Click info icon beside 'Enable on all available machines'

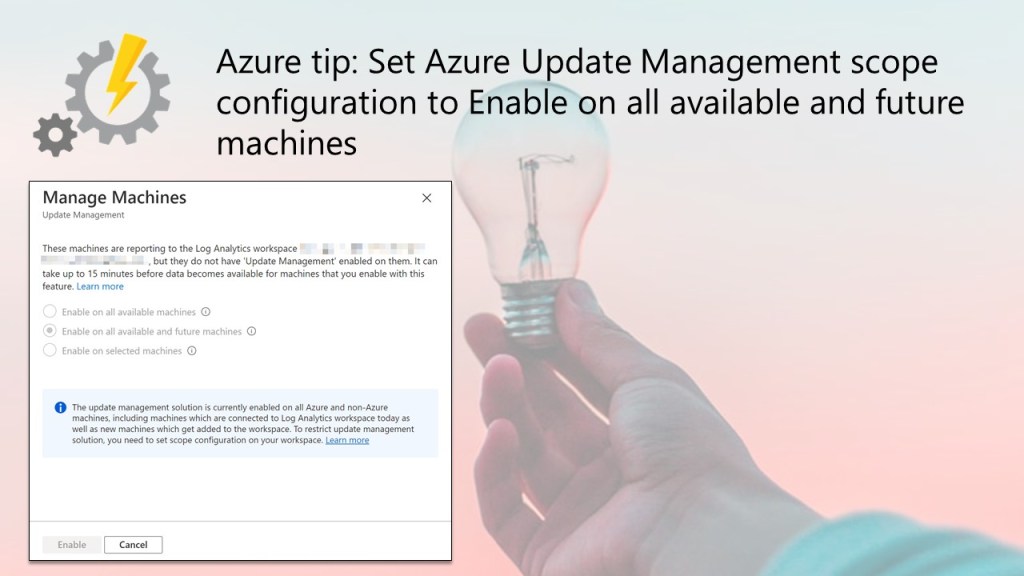click(x=206, y=312)
